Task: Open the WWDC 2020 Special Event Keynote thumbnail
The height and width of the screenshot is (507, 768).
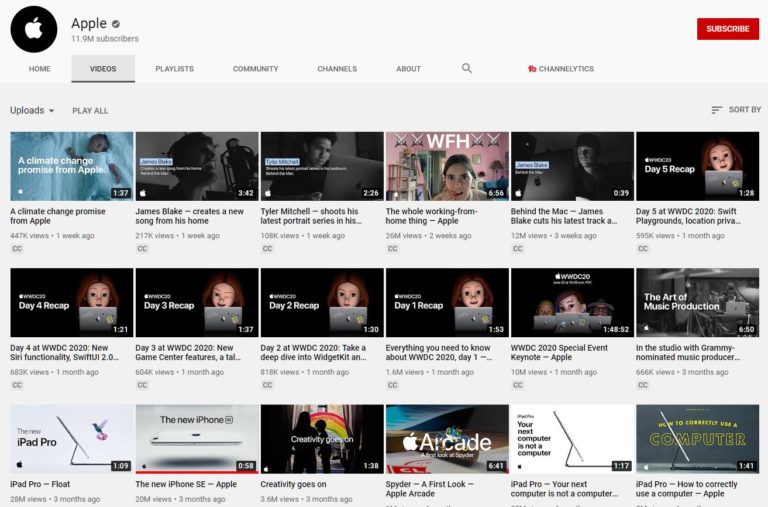Action: (572, 302)
